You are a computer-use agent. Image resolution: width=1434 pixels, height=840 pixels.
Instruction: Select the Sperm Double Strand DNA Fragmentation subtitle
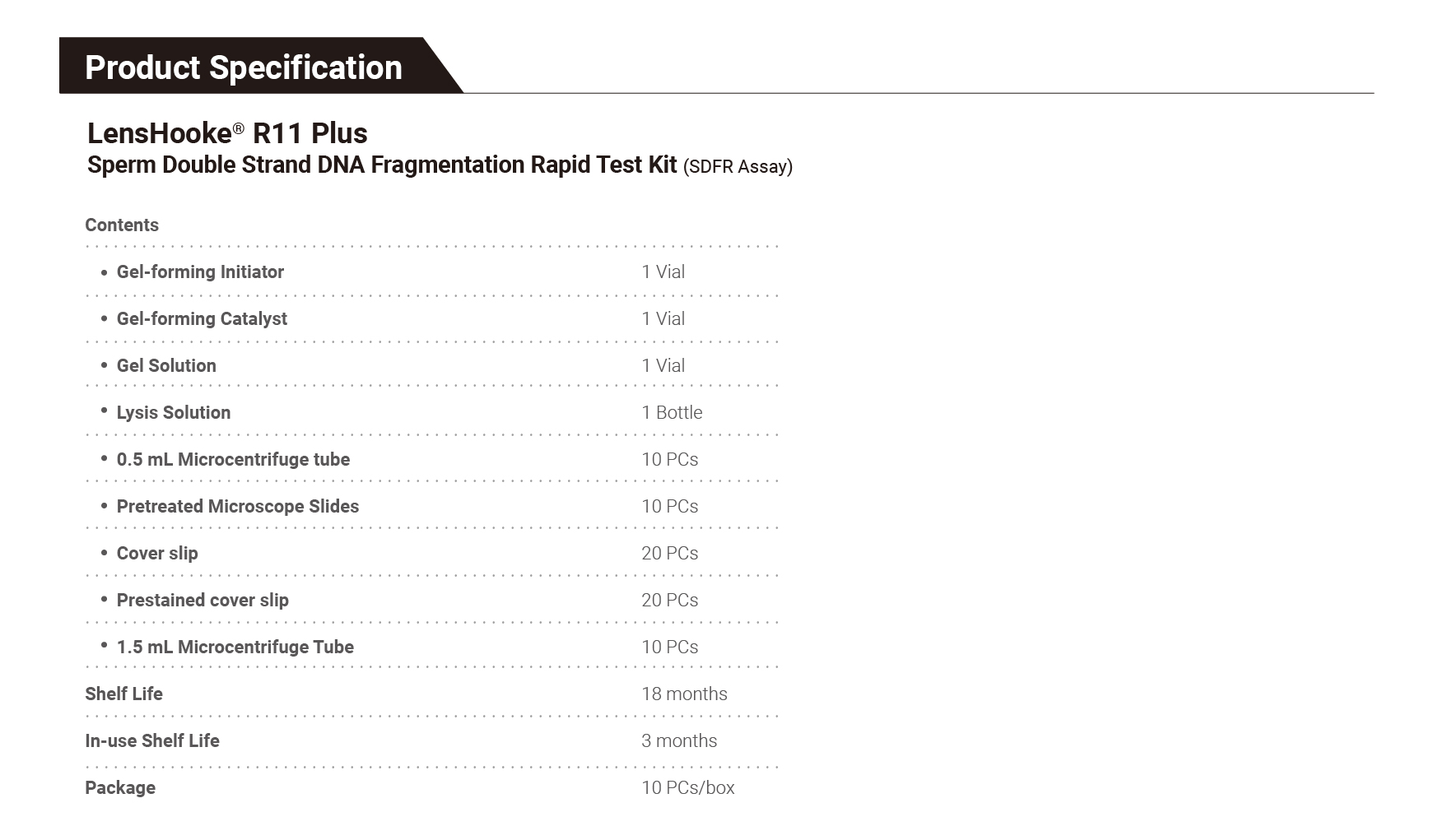382,165
